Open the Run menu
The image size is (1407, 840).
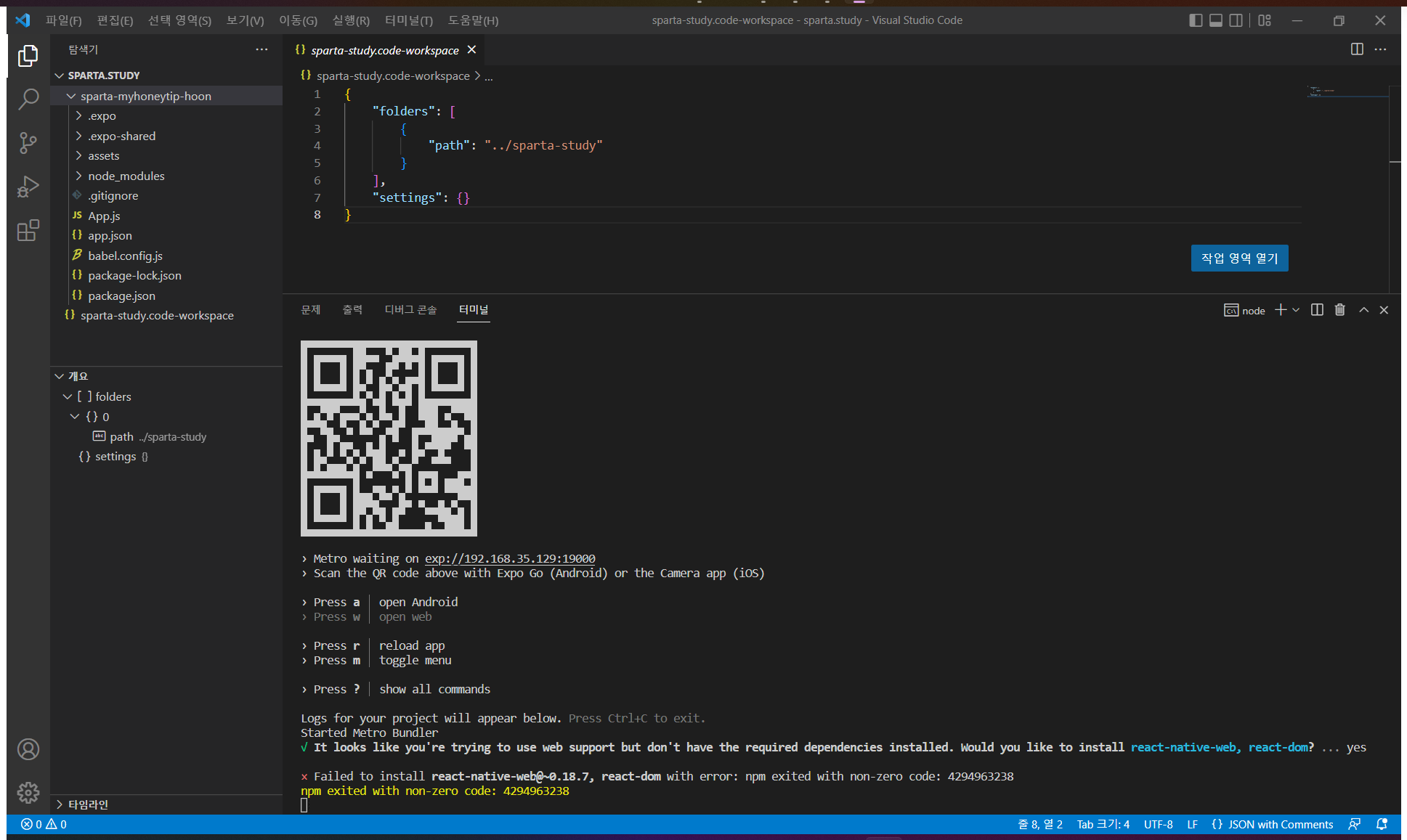[x=351, y=20]
